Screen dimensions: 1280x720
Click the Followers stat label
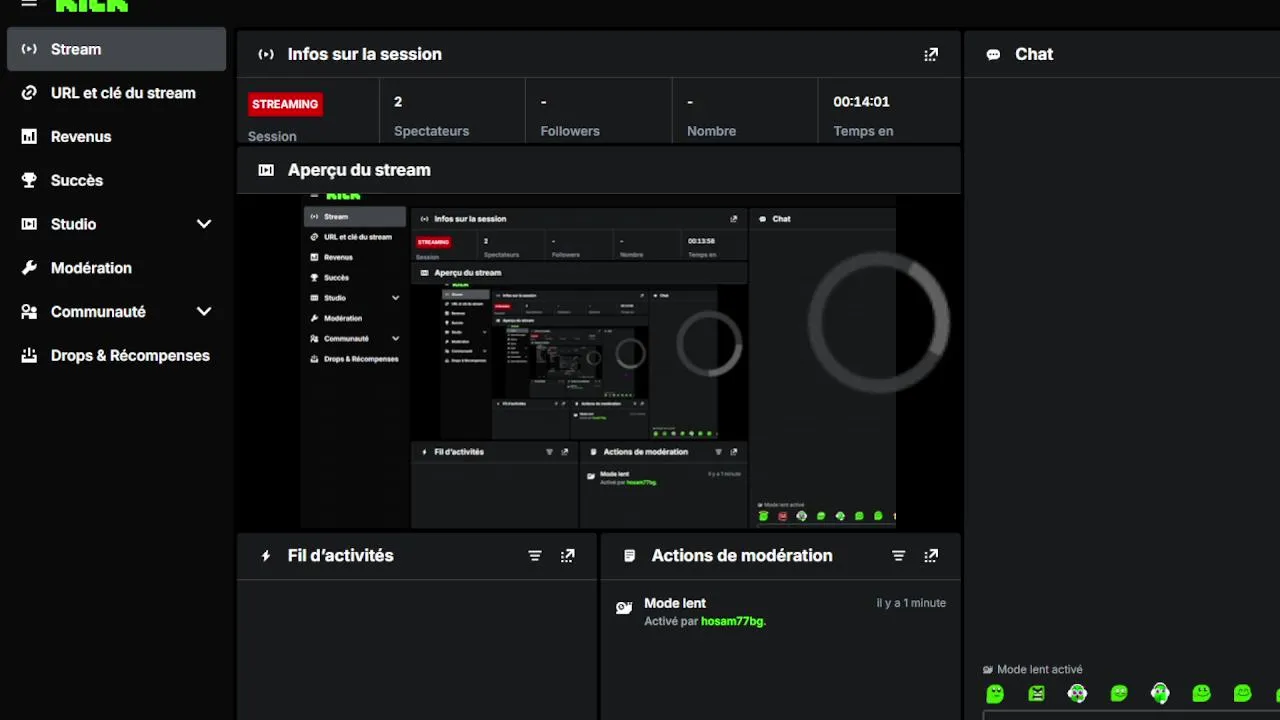570,131
